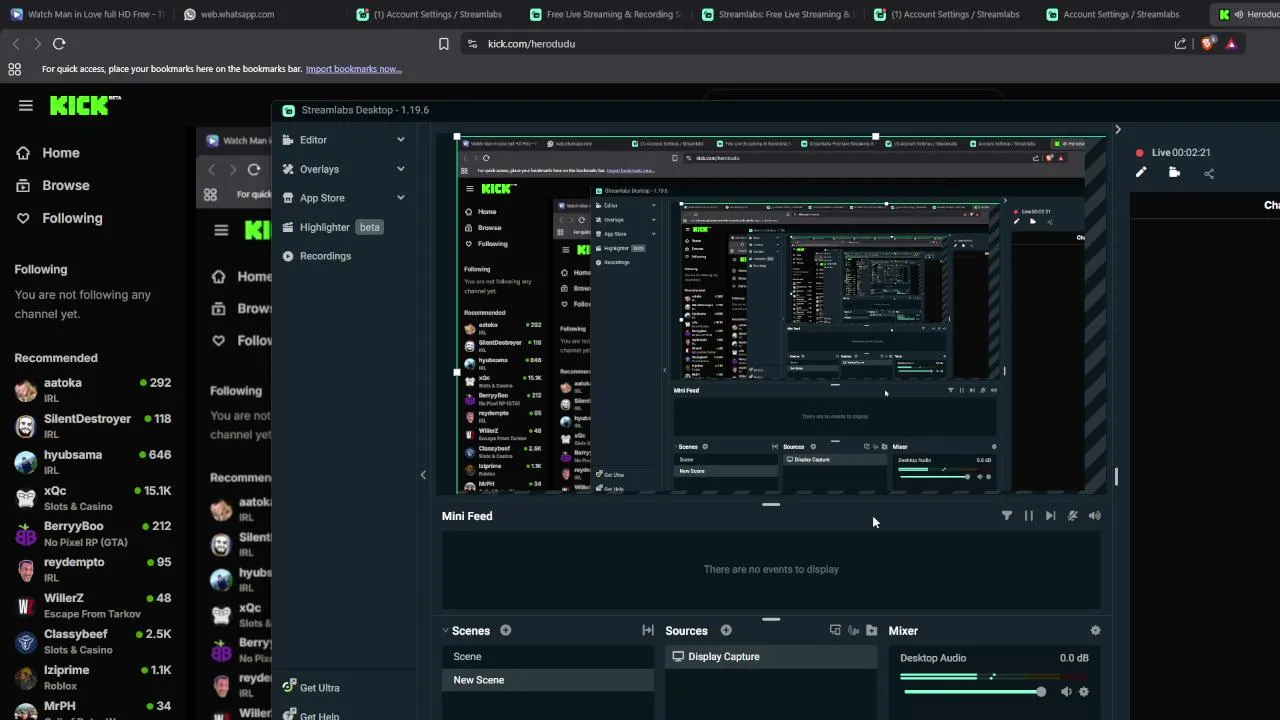
Task: Open Overlays in Streamlabs sidebar
Action: click(319, 169)
